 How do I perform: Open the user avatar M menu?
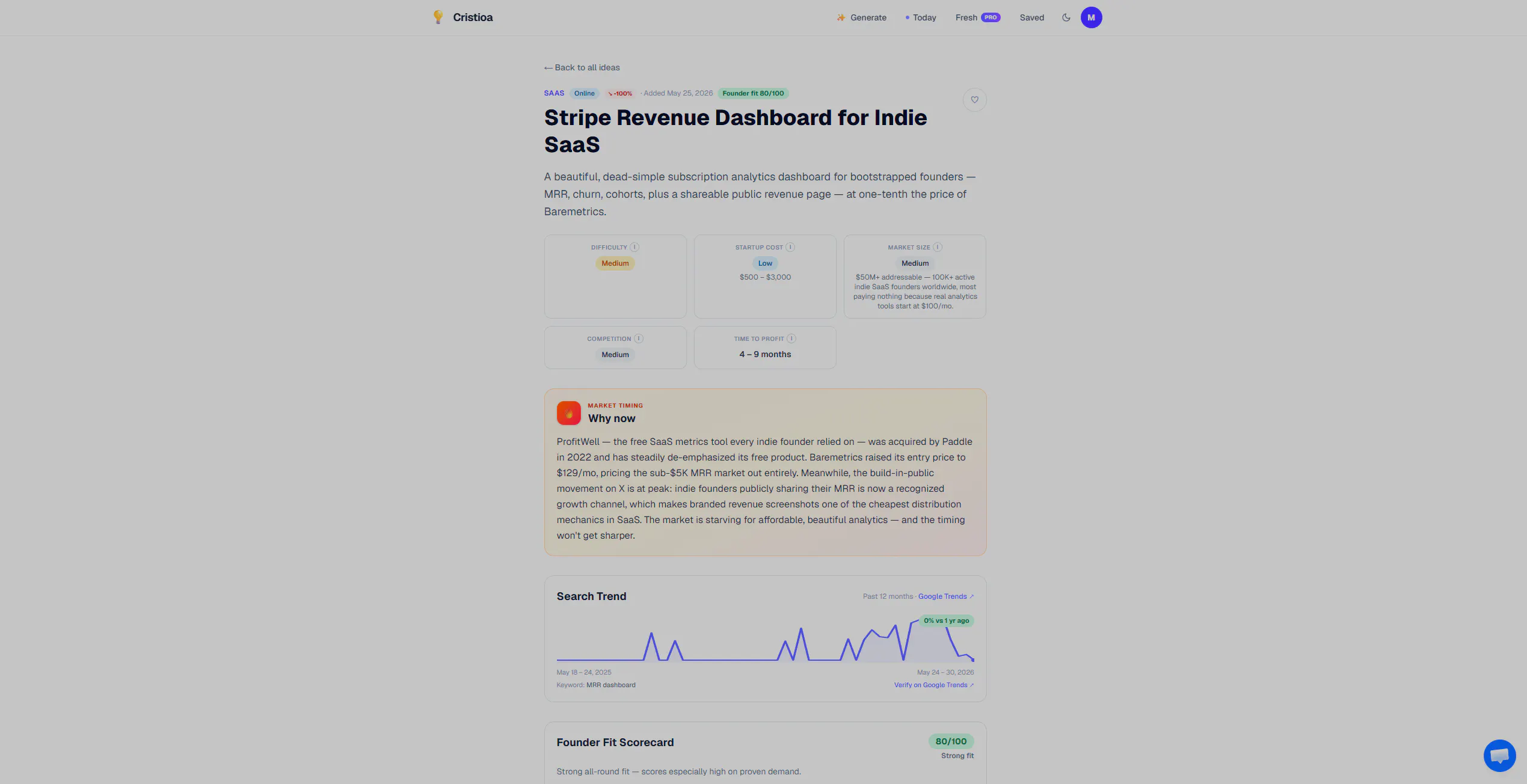pyautogui.click(x=1091, y=17)
